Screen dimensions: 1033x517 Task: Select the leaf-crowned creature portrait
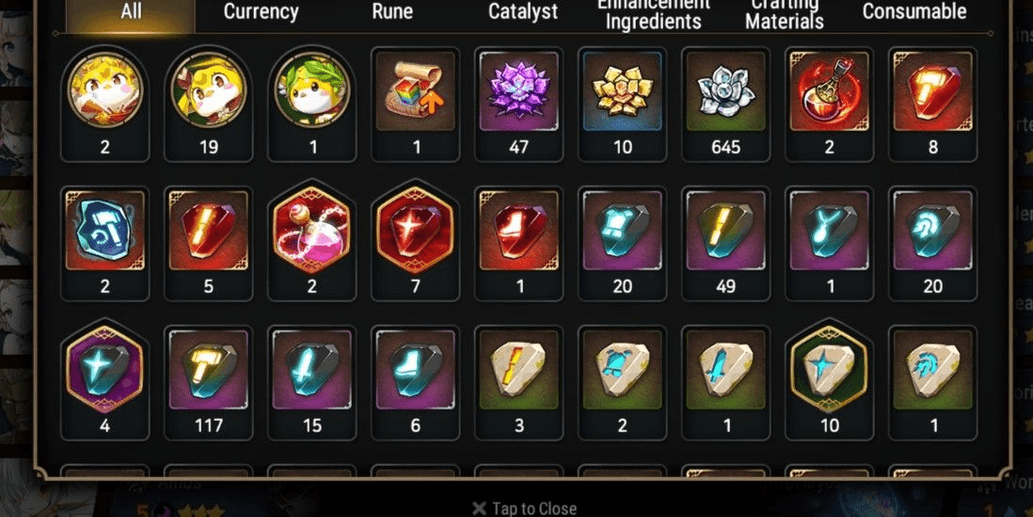[312, 104]
